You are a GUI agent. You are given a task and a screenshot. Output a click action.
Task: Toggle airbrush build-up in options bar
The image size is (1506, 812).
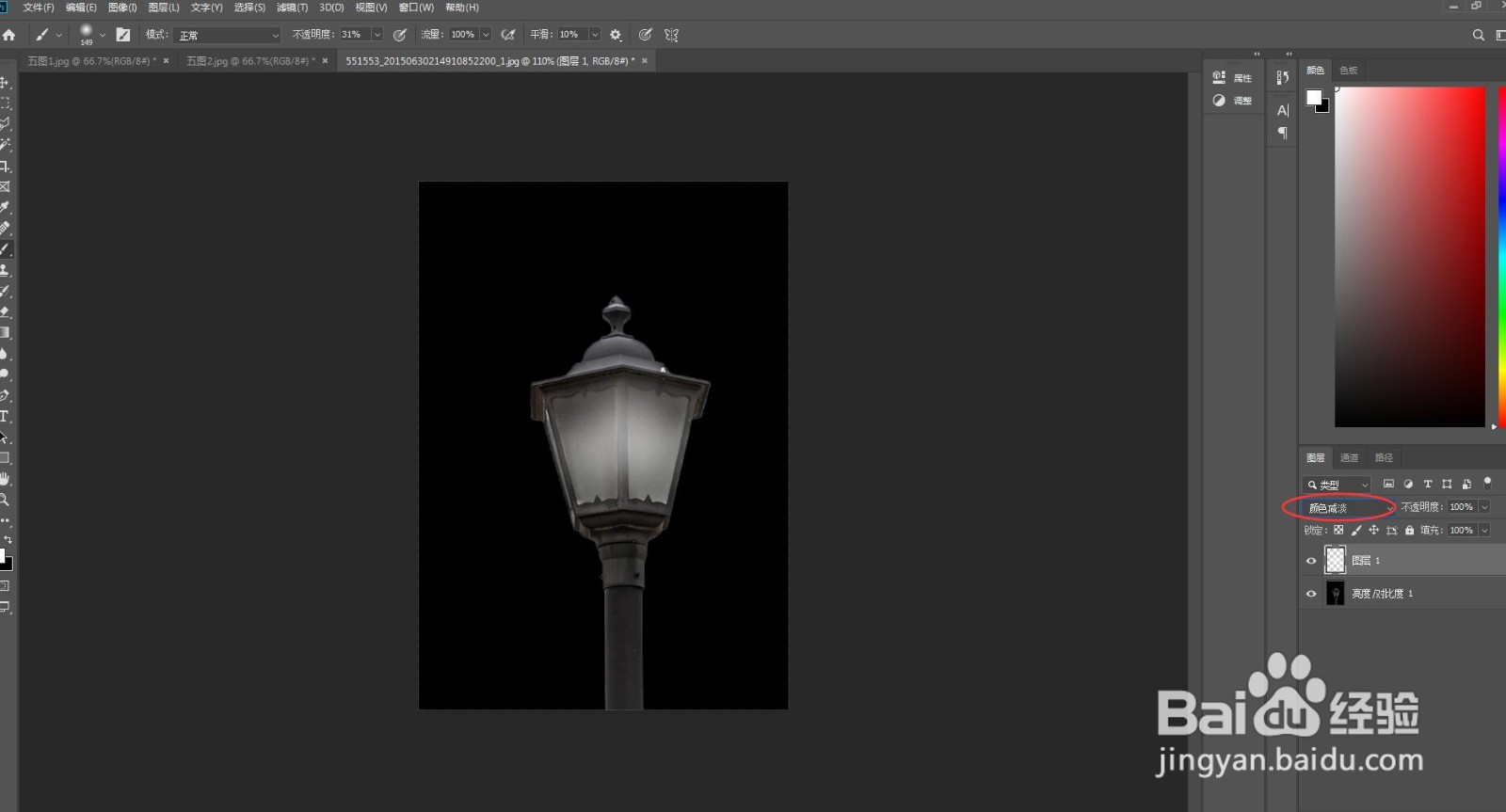pos(508,35)
